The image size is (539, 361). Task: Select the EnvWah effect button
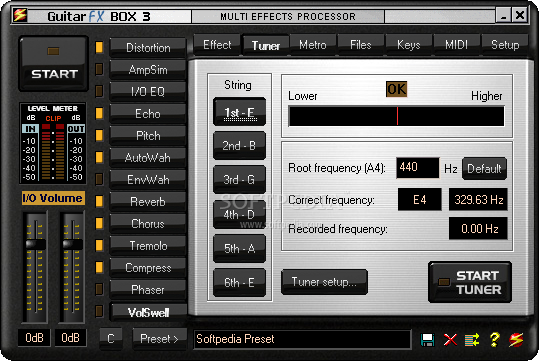click(x=148, y=180)
